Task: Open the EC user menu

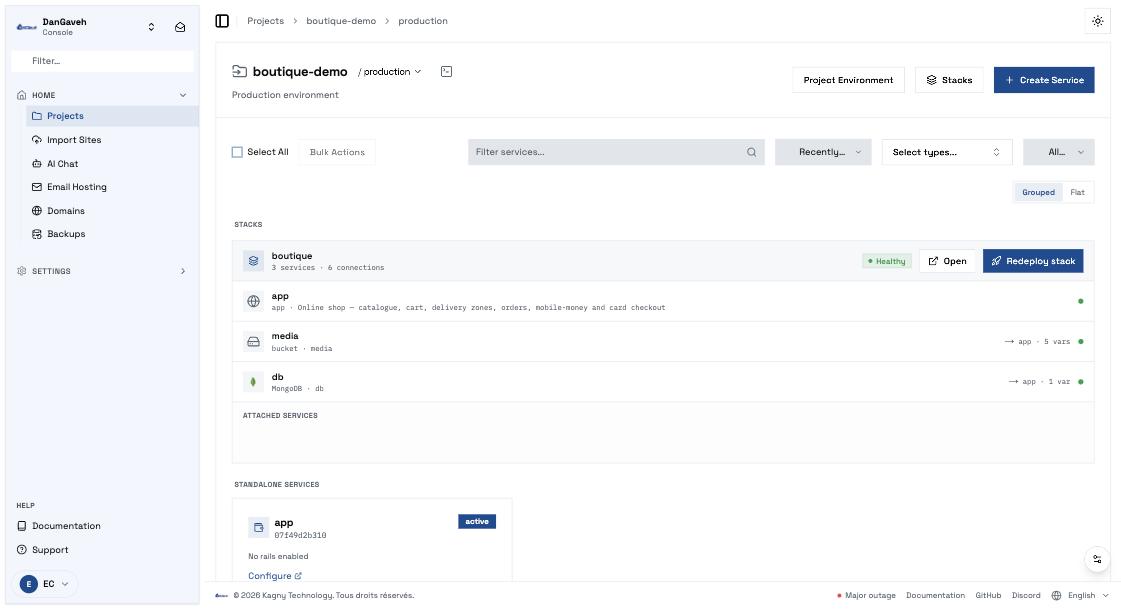Action: tap(44, 584)
